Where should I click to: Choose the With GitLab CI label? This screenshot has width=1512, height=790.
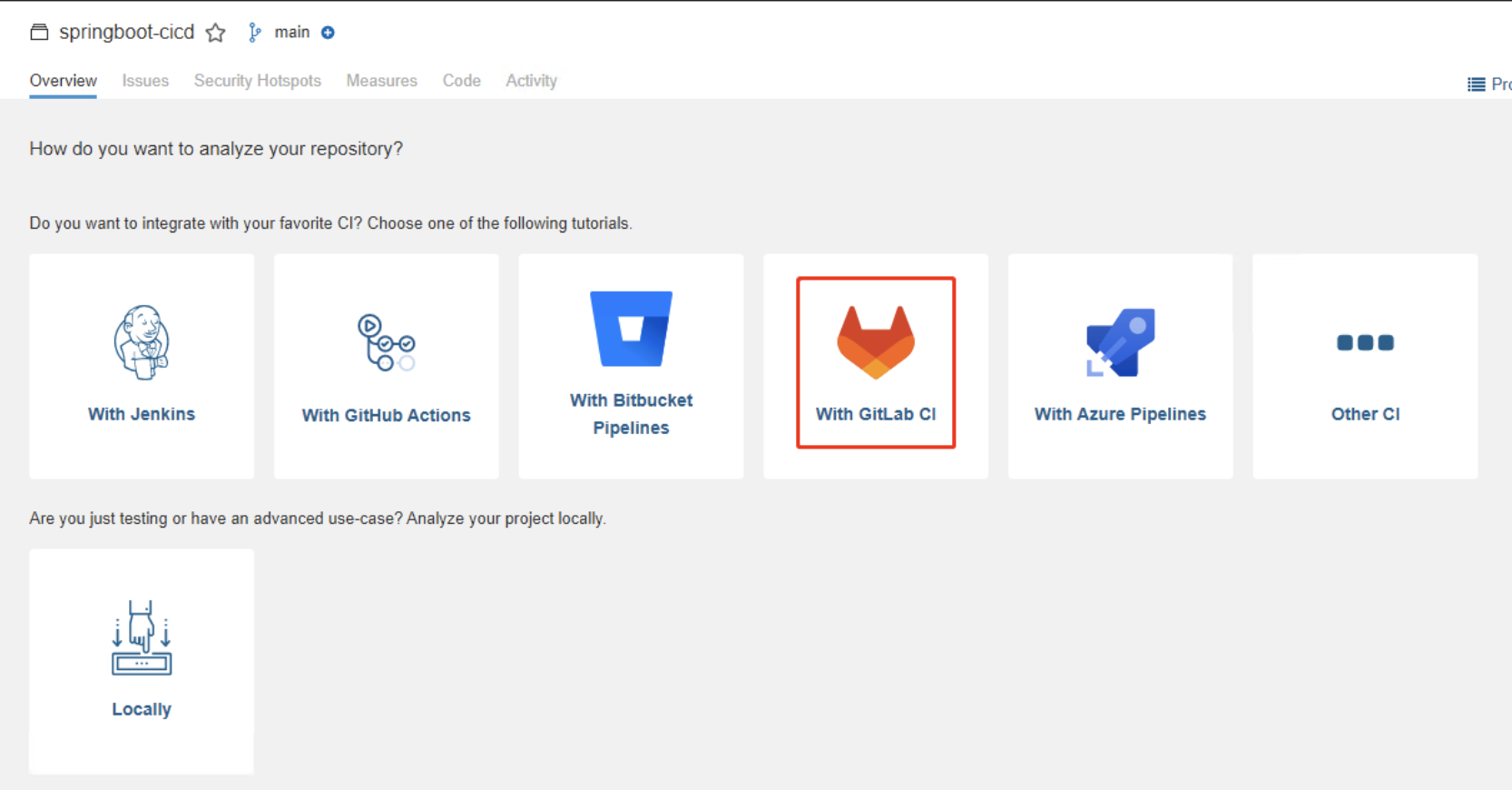pyautogui.click(x=876, y=414)
